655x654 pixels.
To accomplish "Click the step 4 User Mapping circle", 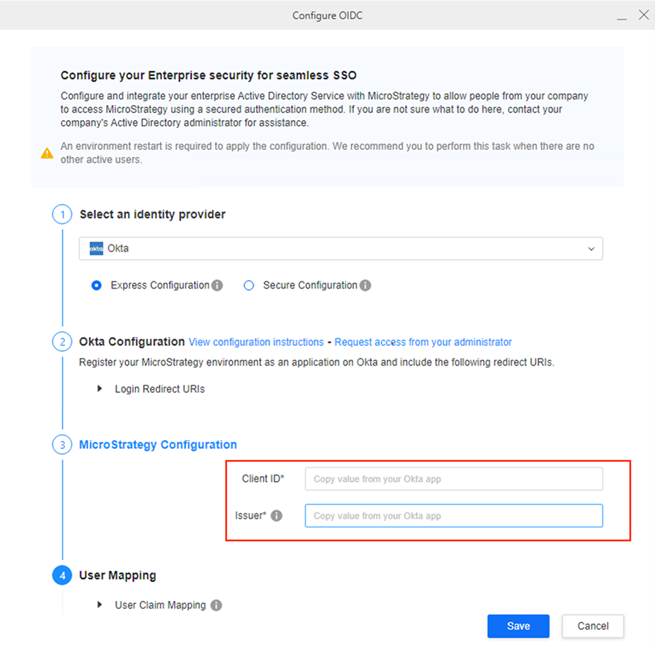I will point(62,575).
